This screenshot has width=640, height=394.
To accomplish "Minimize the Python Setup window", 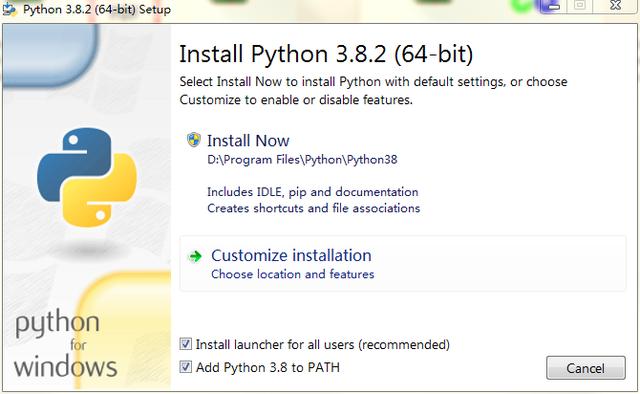I will click(x=553, y=6).
